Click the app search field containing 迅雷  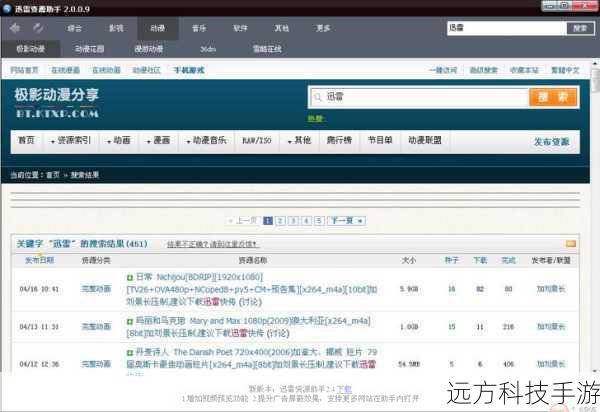point(507,28)
